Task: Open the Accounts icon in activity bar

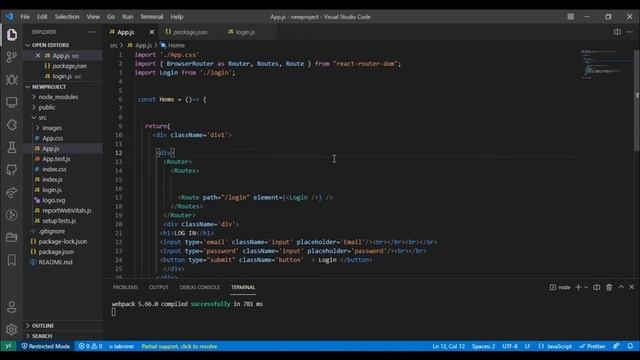Action: click(x=11, y=307)
